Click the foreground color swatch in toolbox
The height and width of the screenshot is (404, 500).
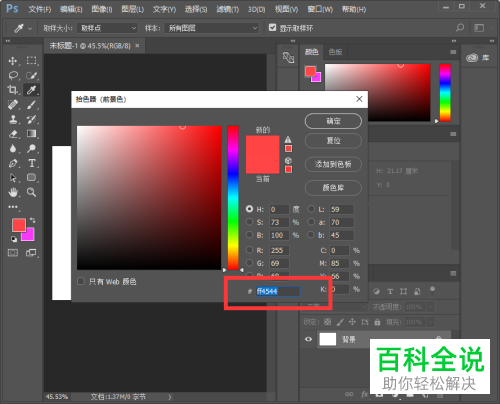[19, 225]
